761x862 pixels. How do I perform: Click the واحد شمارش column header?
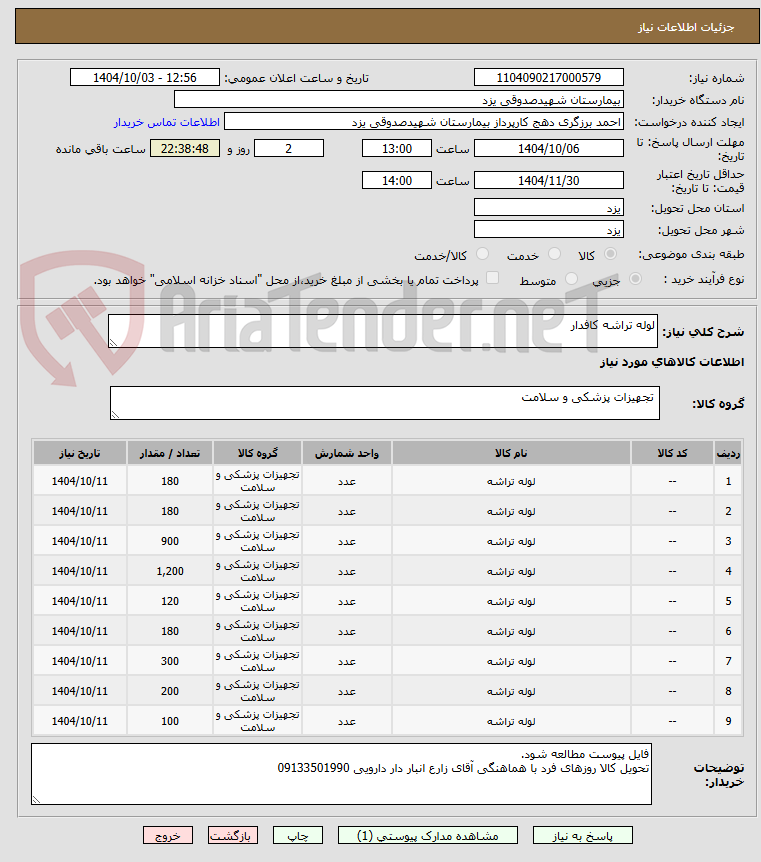coord(346,453)
